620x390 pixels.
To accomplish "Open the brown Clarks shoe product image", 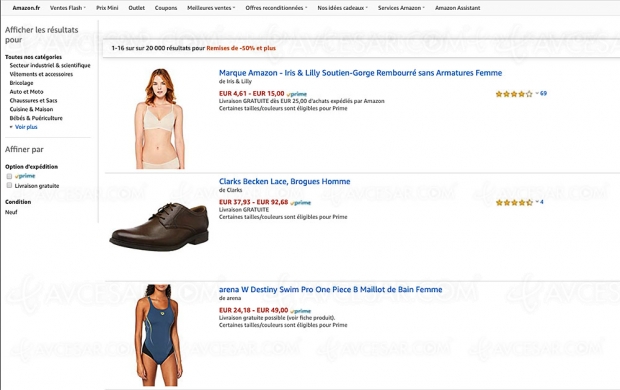I will click(159, 227).
